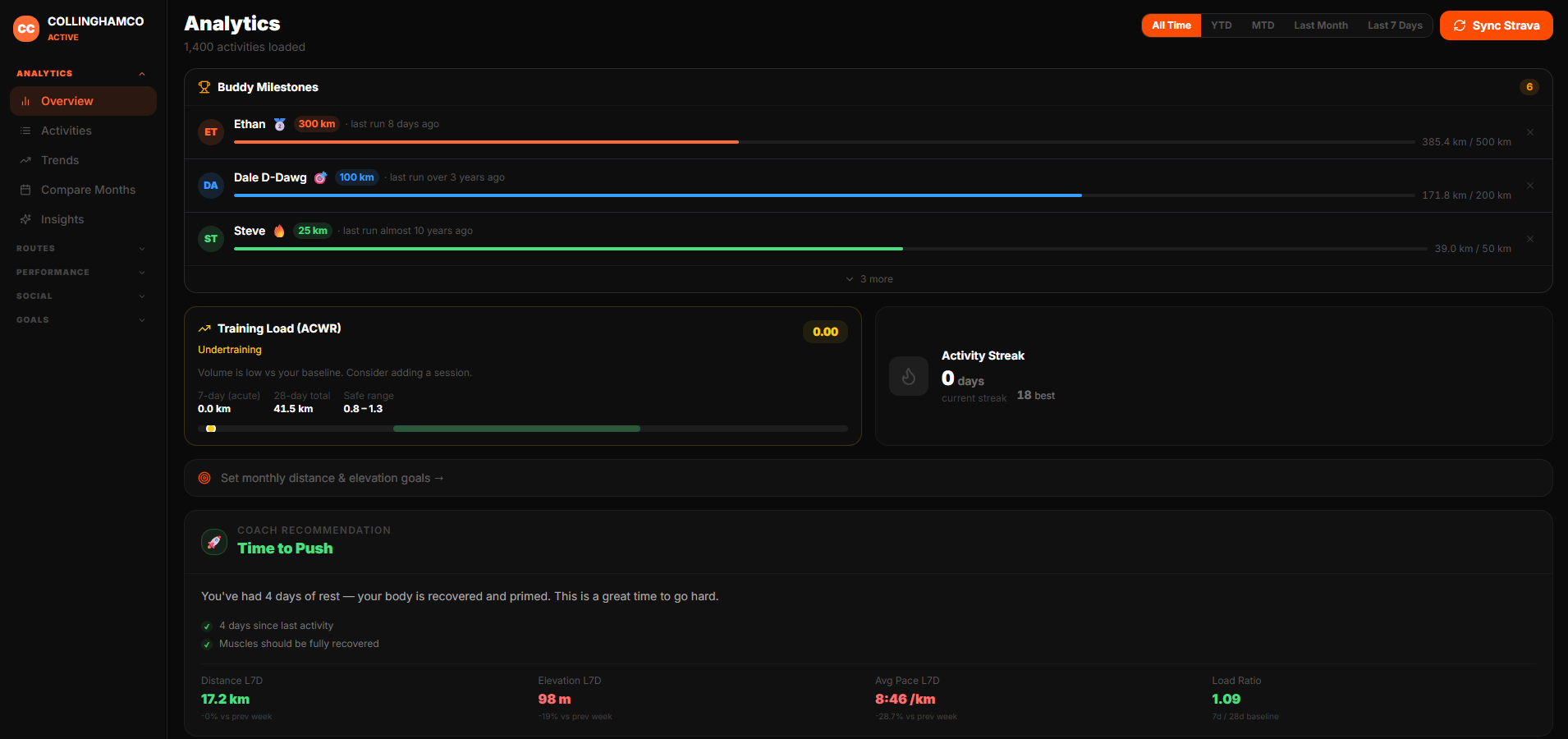
Task: Click Dale D-Dawg's DA avatar
Action: [x=211, y=186]
